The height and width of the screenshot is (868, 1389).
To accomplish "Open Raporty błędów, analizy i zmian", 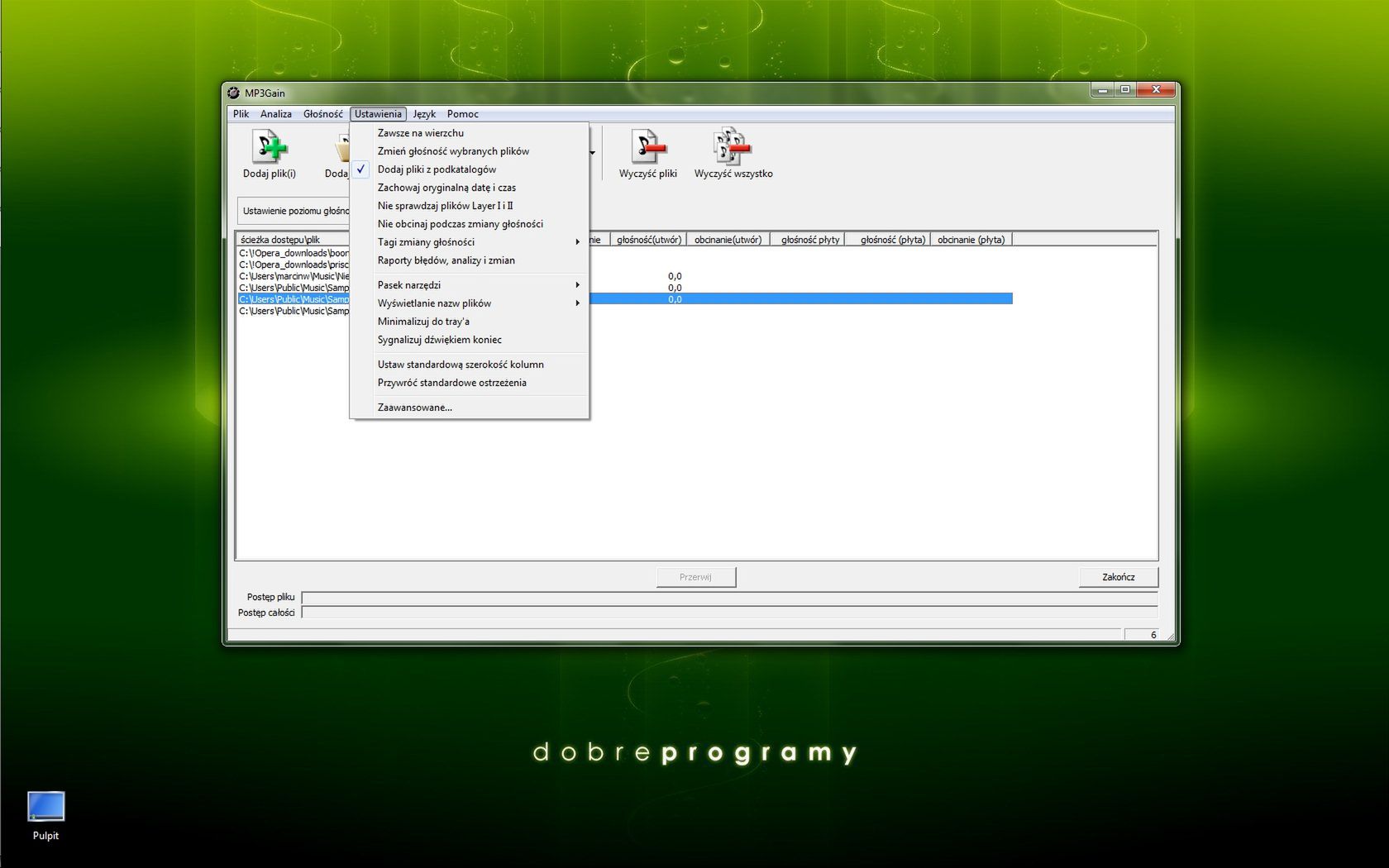I will point(470,260).
